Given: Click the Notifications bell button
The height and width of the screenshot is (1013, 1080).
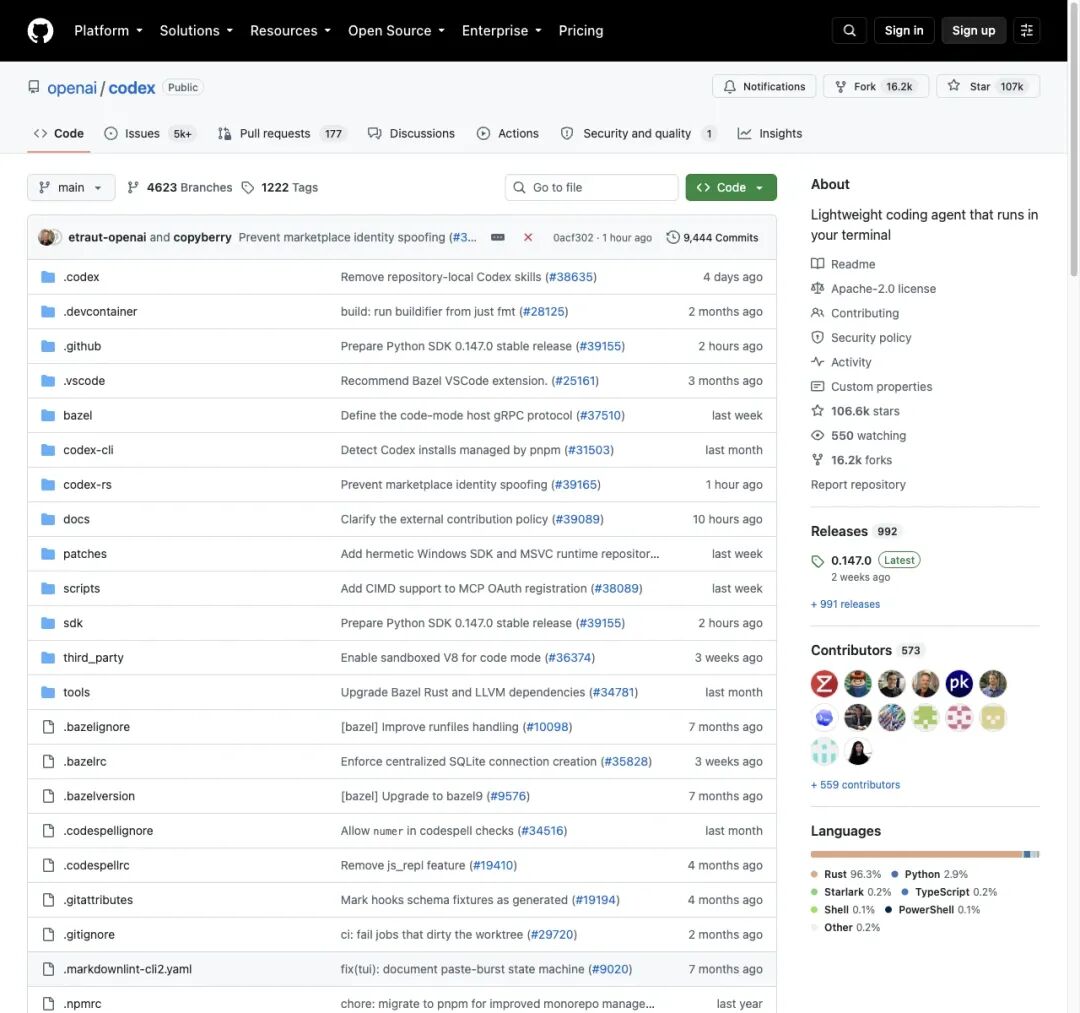Looking at the screenshot, I should click(x=764, y=87).
